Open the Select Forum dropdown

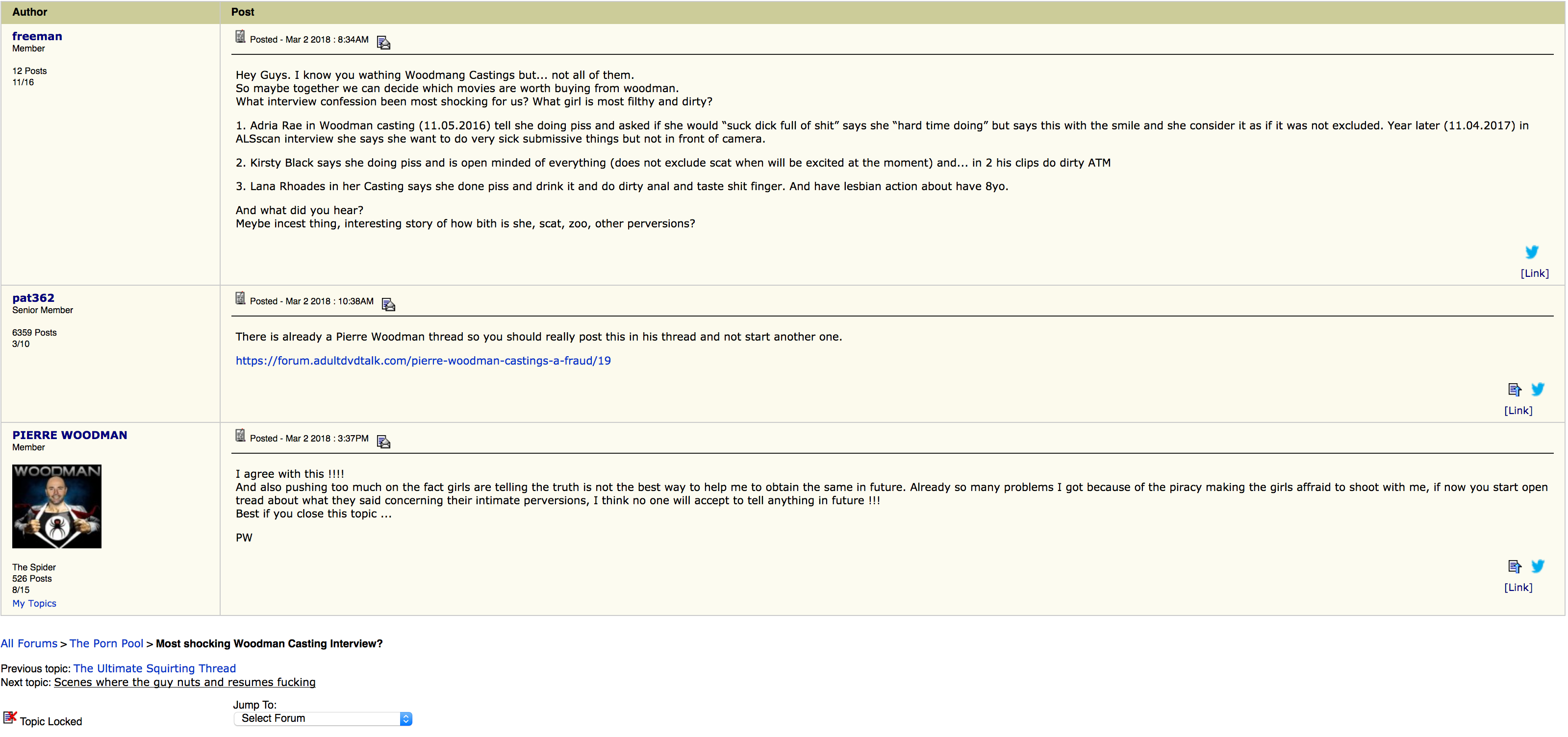point(323,719)
